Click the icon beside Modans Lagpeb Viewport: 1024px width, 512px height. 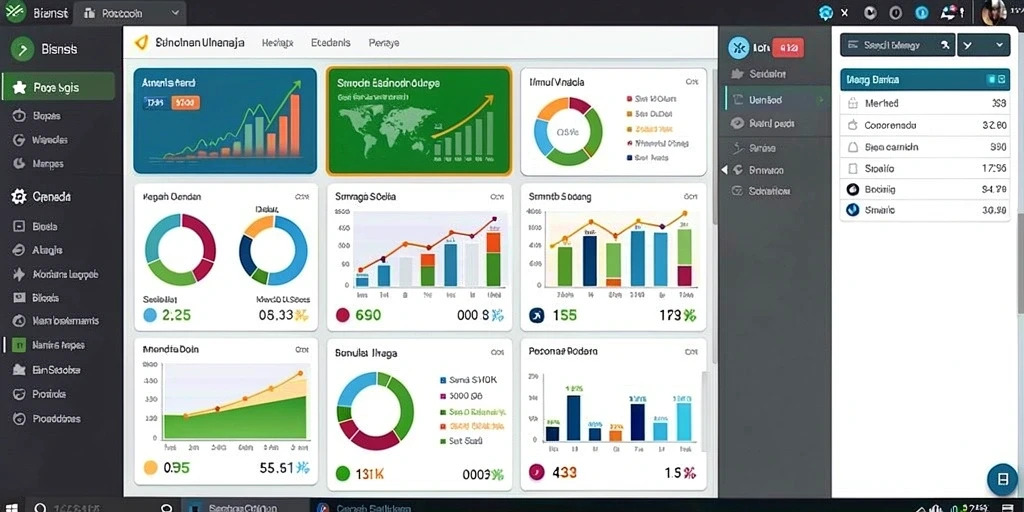pyautogui.click(x=19, y=274)
